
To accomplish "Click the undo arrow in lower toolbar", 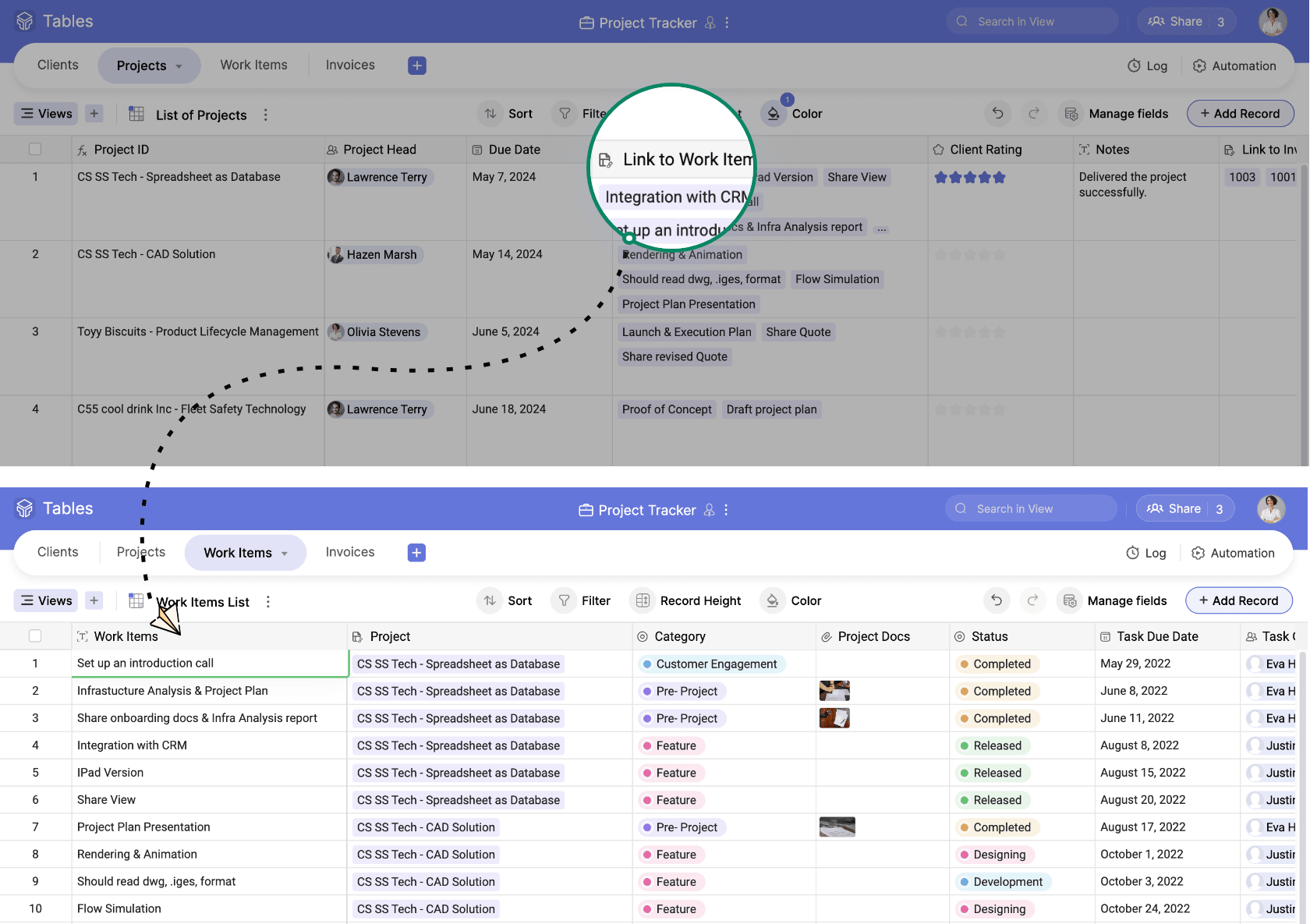I will (x=997, y=600).
